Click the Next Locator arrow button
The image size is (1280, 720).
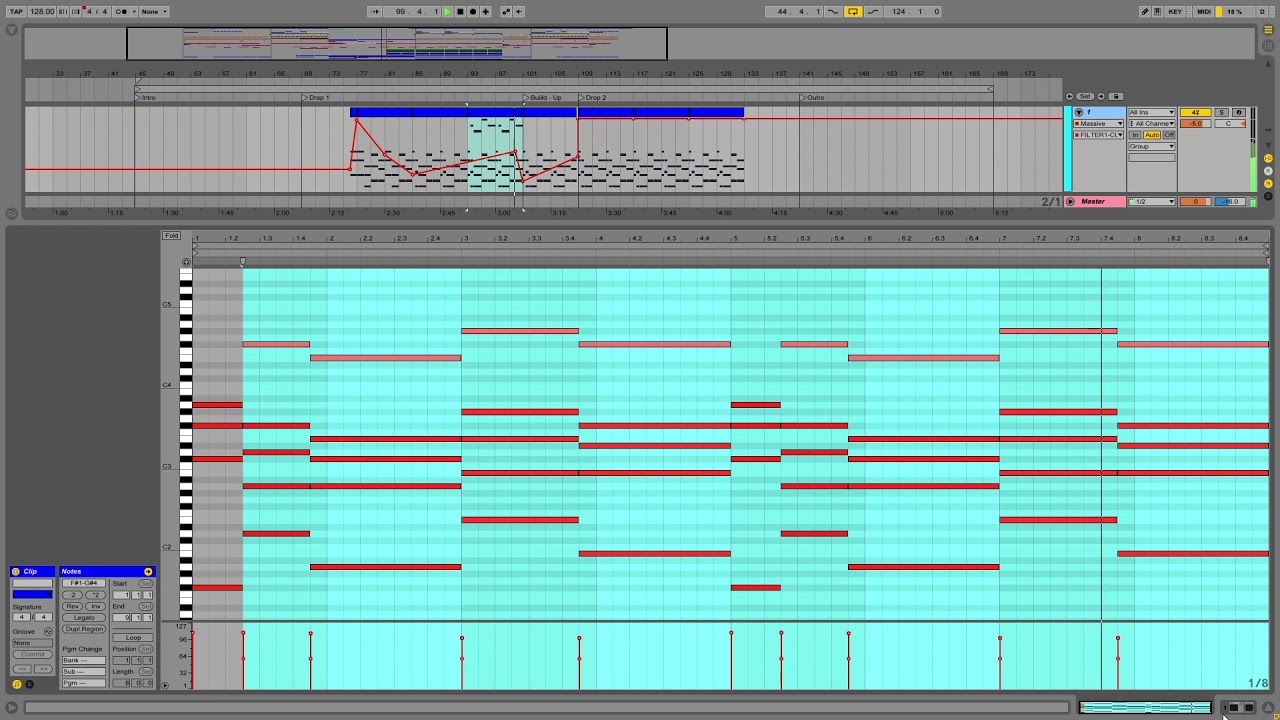point(1101,96)
